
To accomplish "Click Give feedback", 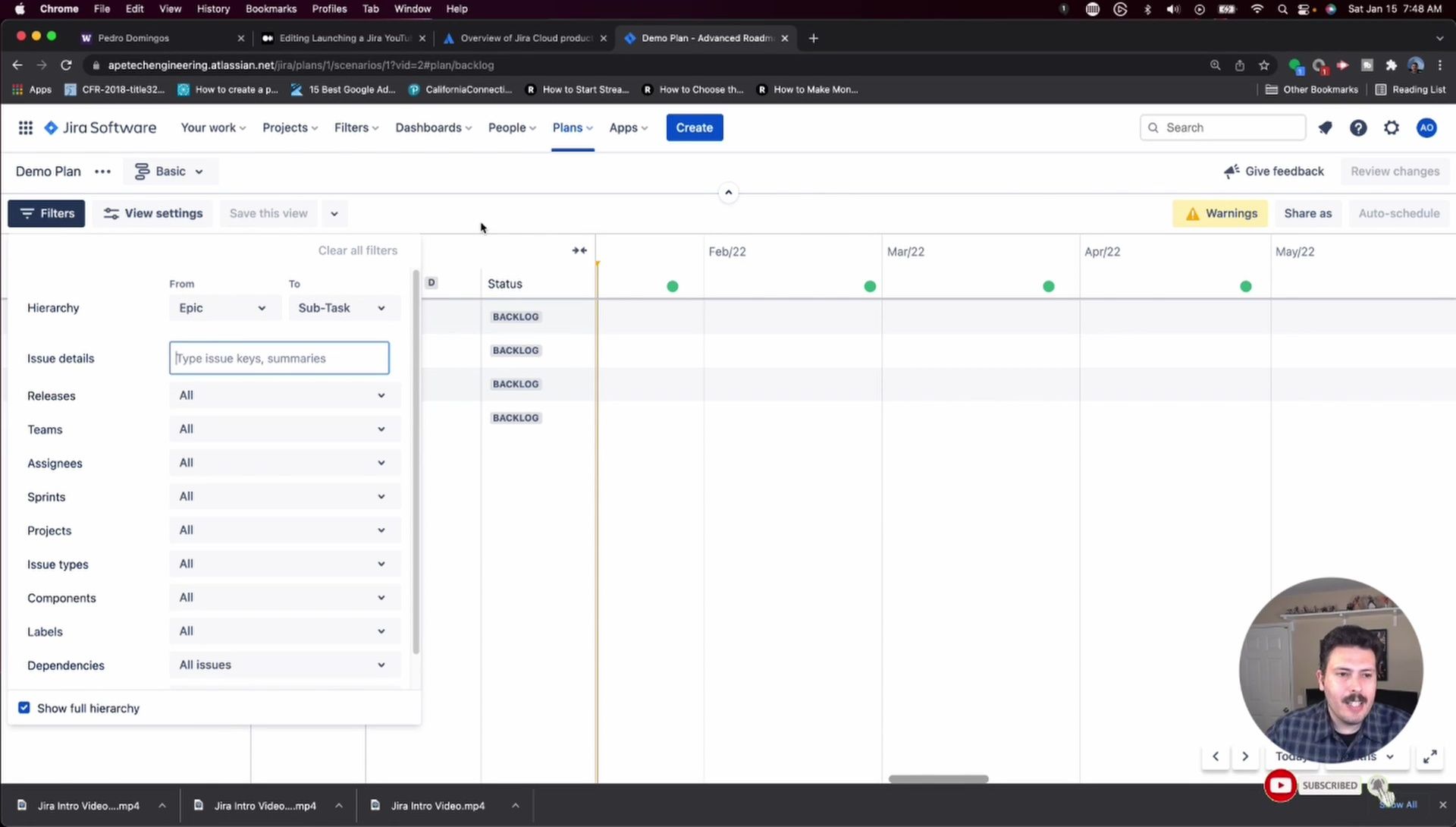I will click(1274, 171).
